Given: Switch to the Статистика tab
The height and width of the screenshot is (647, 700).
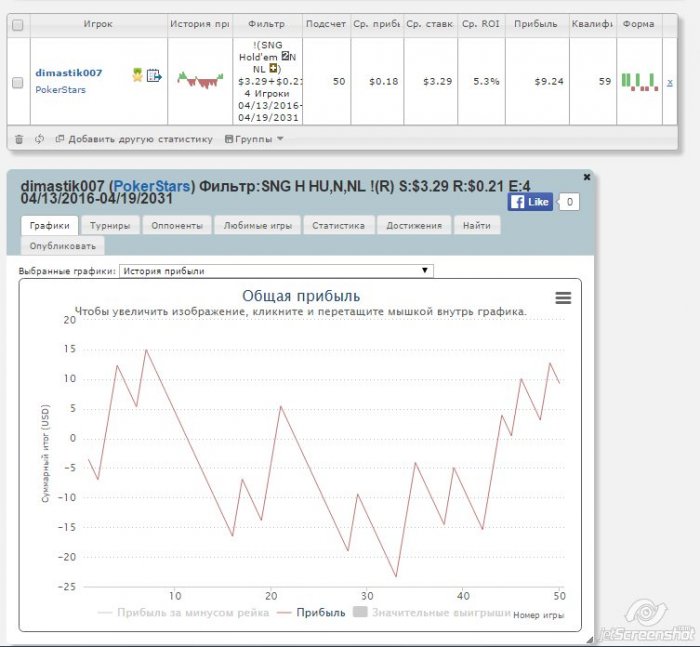Looking at the screenshot, I should 338,225.
